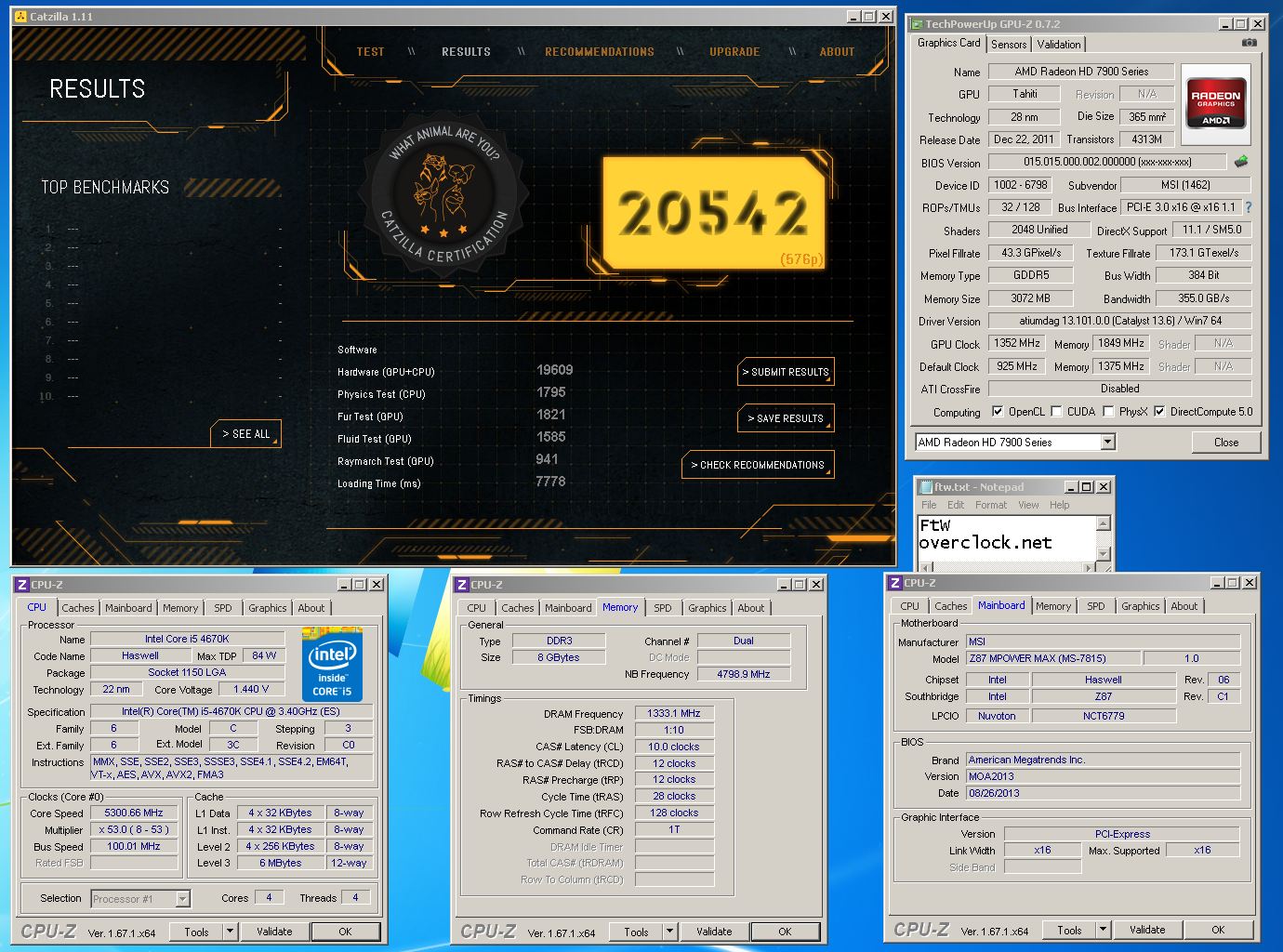1283x952 pixels.
Task: Click the Radeon Graphics AMD logo
Action: (x=1216, y=102)
